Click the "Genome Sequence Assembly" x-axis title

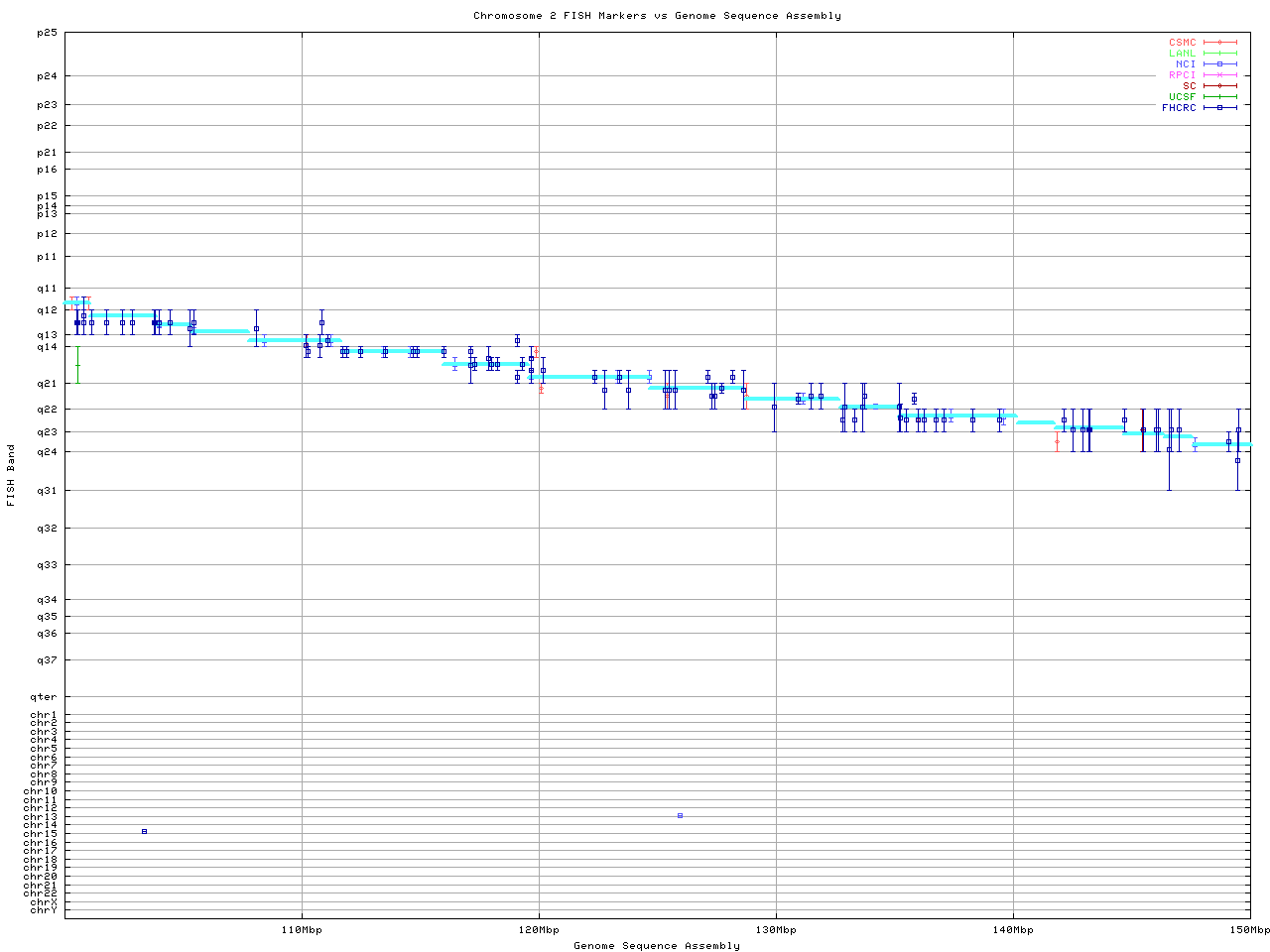pos(657,946)
